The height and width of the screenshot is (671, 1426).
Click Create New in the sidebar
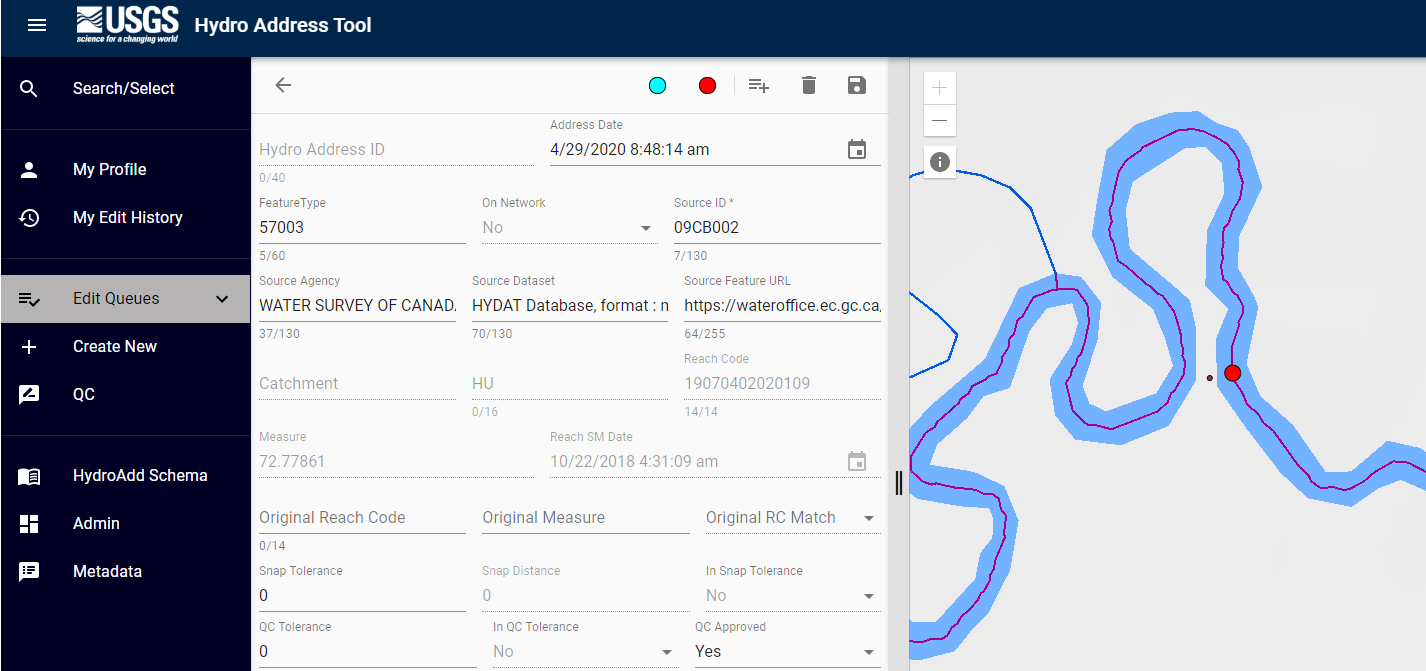[x=114, y=347]
